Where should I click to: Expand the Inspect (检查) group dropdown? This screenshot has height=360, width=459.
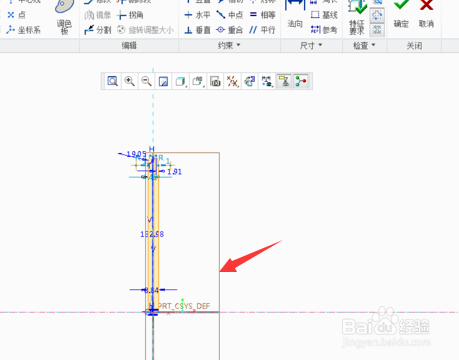tap(364, 45)
